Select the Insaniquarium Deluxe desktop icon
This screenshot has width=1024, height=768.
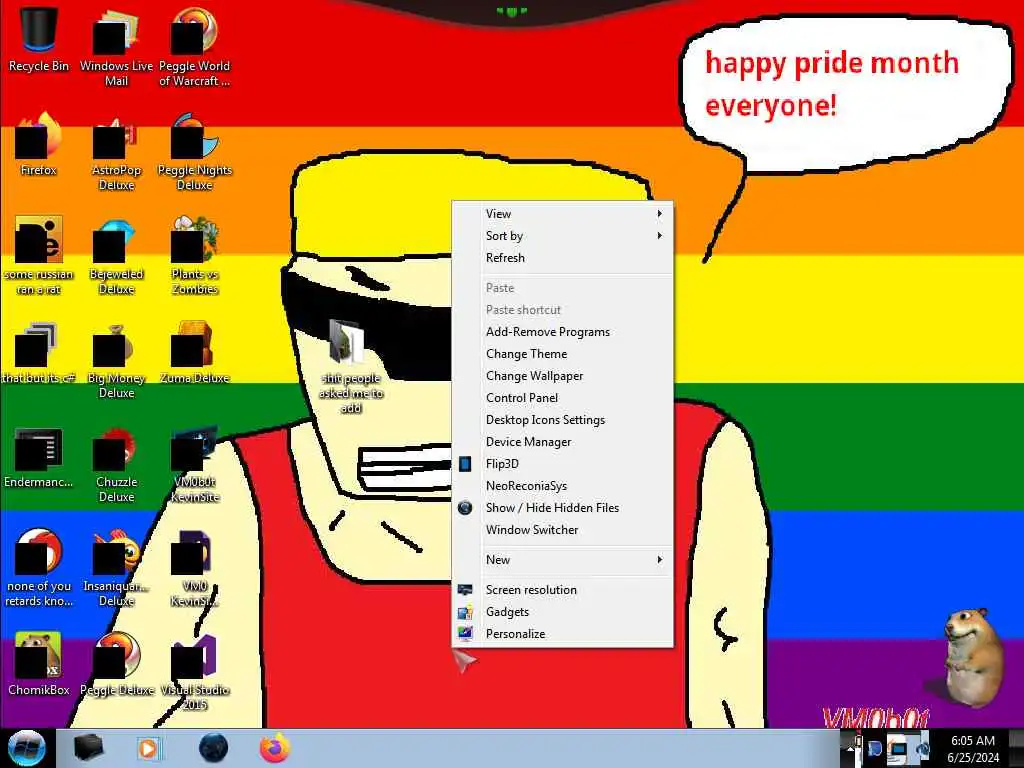tap(116, 568)
